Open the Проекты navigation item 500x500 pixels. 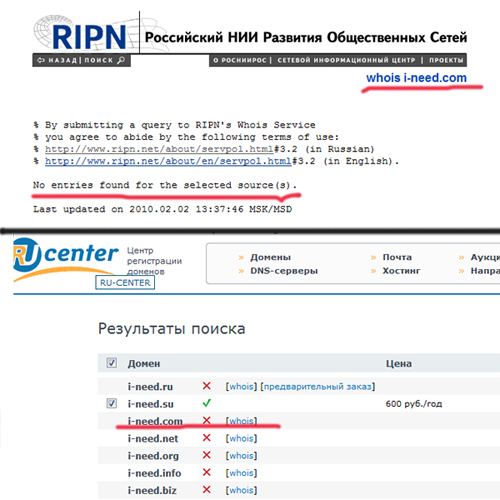[446, 60]
